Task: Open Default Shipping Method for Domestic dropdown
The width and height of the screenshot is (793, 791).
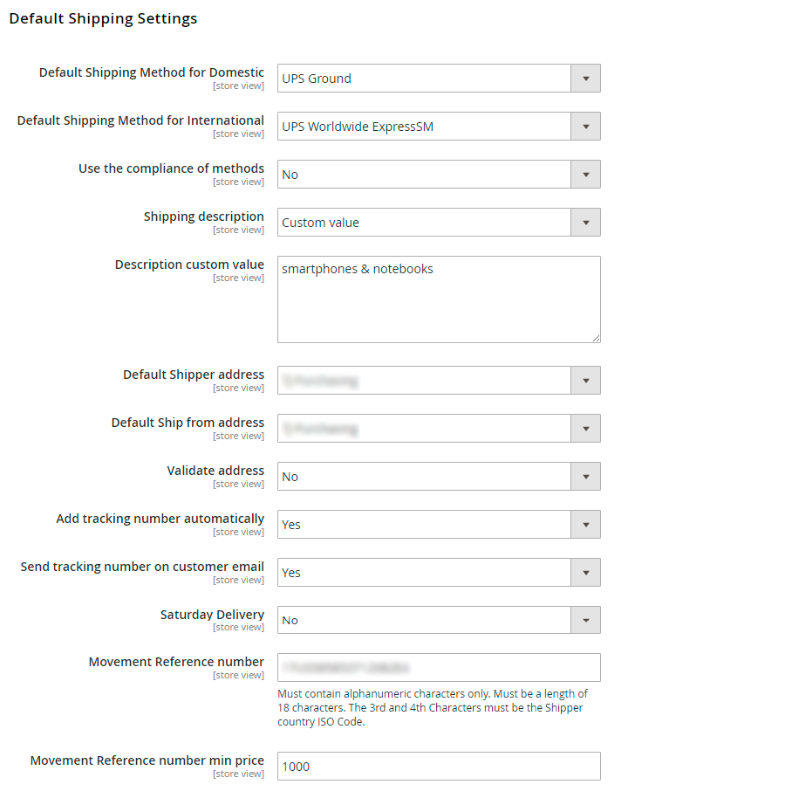Action: tap(585, 78)
